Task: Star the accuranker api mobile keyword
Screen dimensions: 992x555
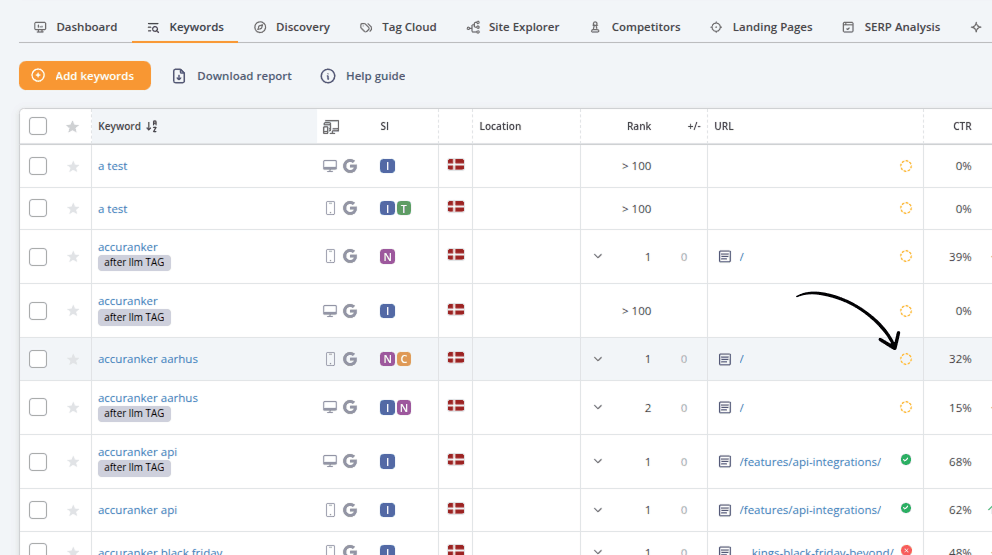Action: point(73,509)
